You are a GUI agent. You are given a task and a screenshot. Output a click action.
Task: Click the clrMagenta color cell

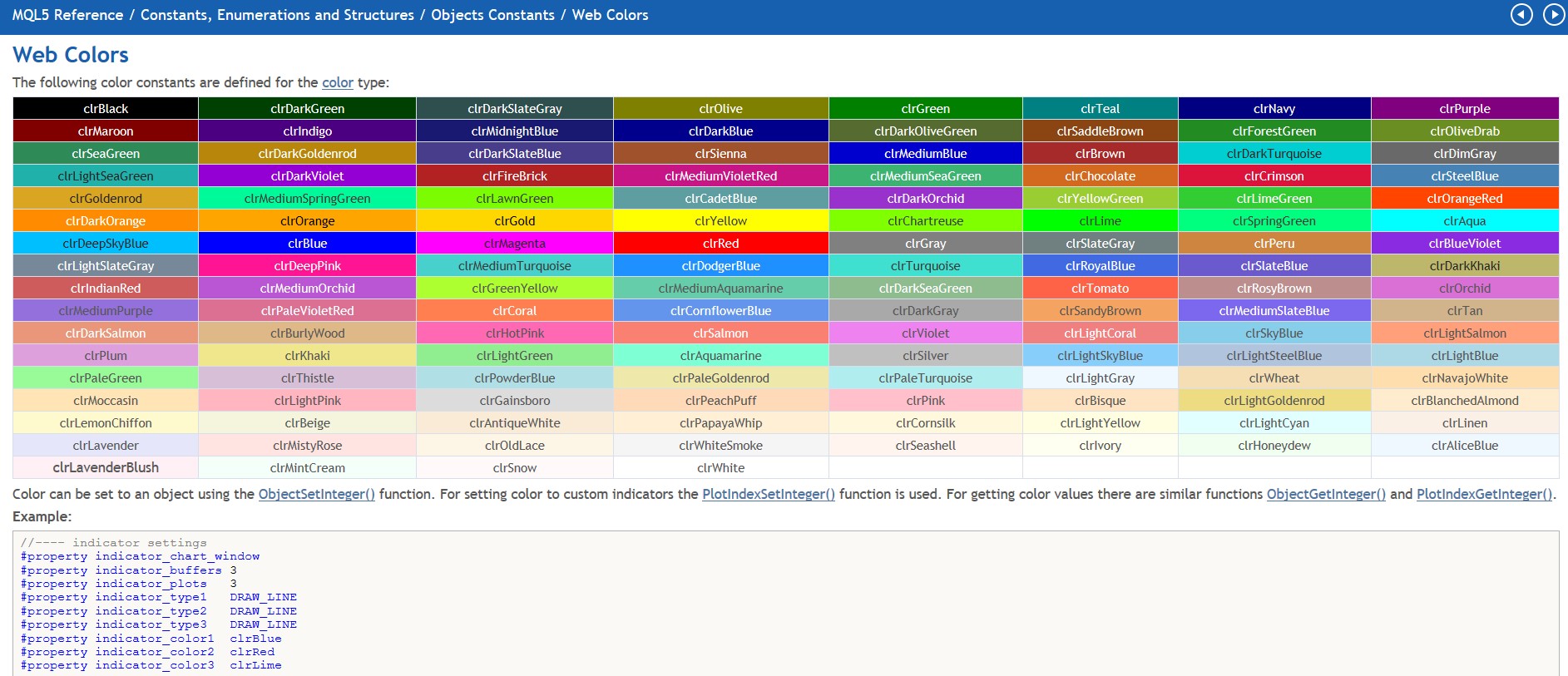(514, 244)
